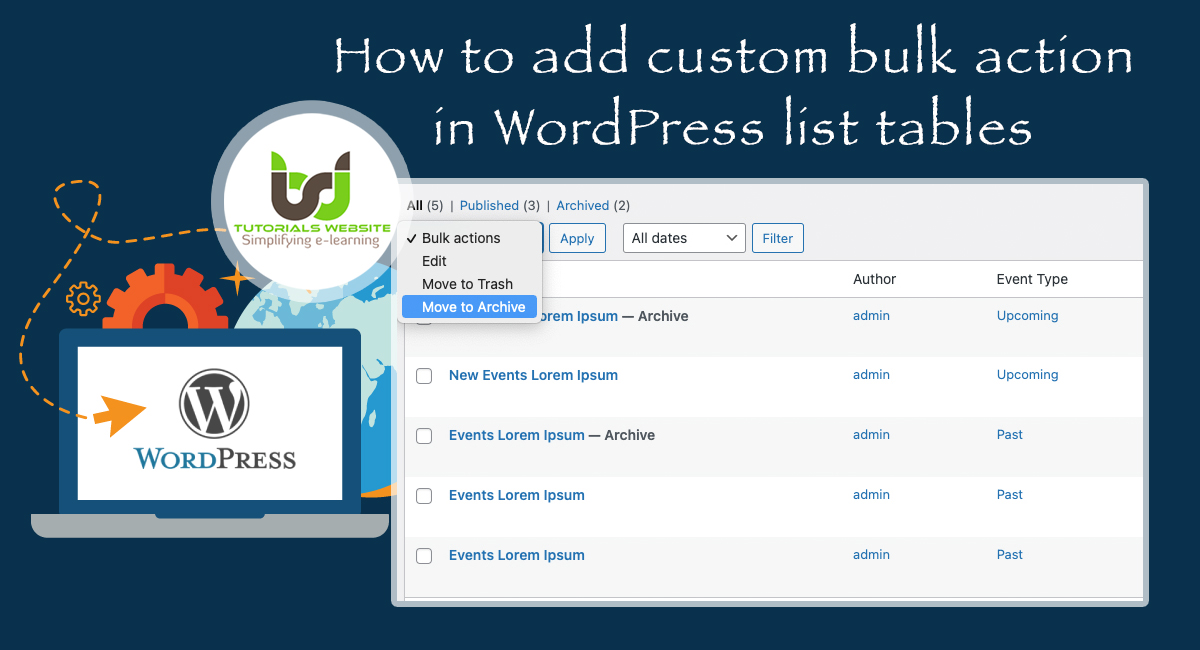Check the box next to New Events Lorem Ipsum
The width and height of the screenshot is (1200, 650).
pos(424,375)
